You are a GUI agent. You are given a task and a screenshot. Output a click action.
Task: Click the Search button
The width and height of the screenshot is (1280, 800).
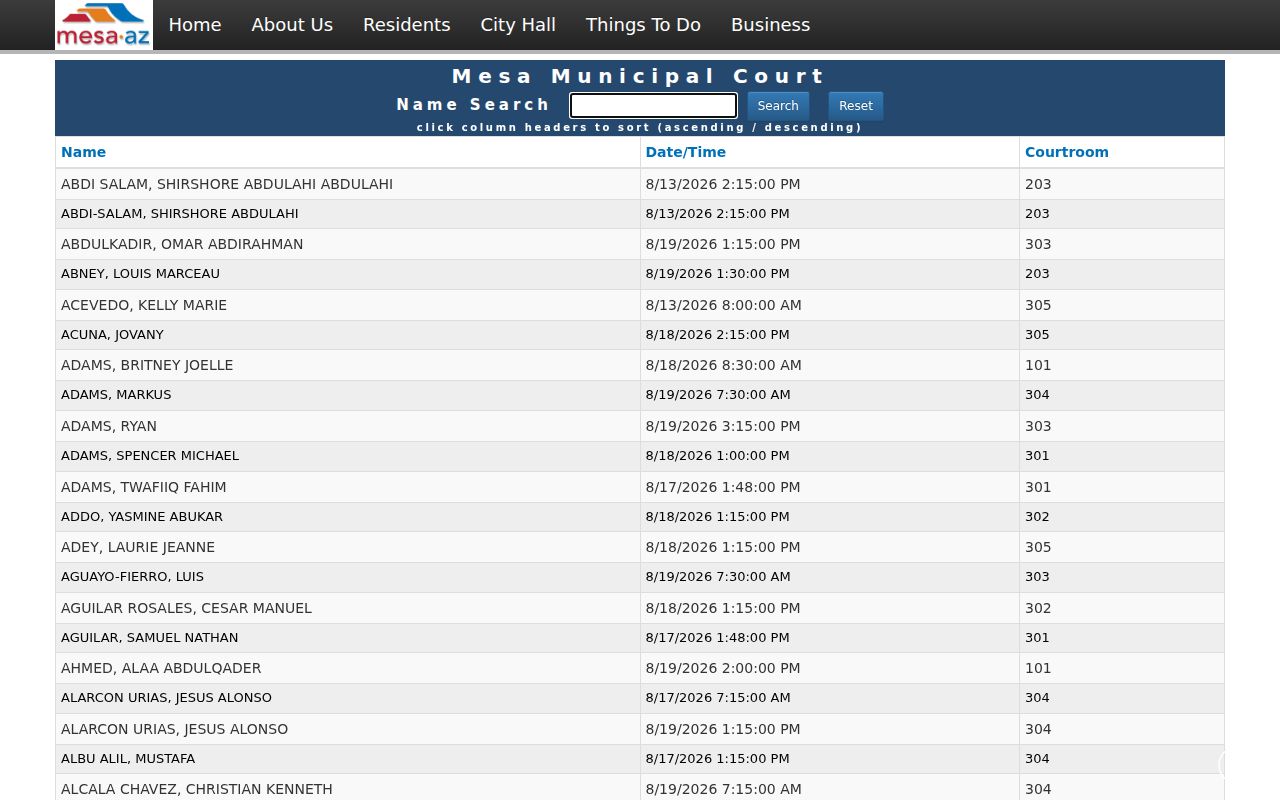click(778, 106)
